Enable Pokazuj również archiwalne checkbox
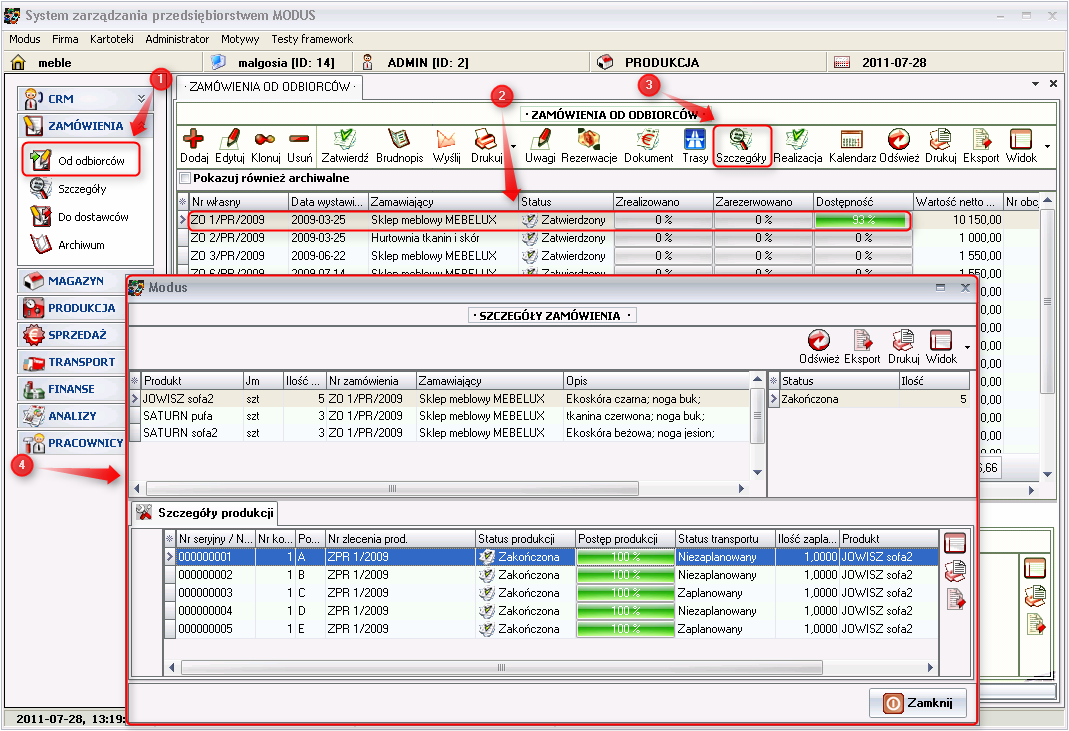Viewport: 1069px width, 731px height. pos(184,178)
